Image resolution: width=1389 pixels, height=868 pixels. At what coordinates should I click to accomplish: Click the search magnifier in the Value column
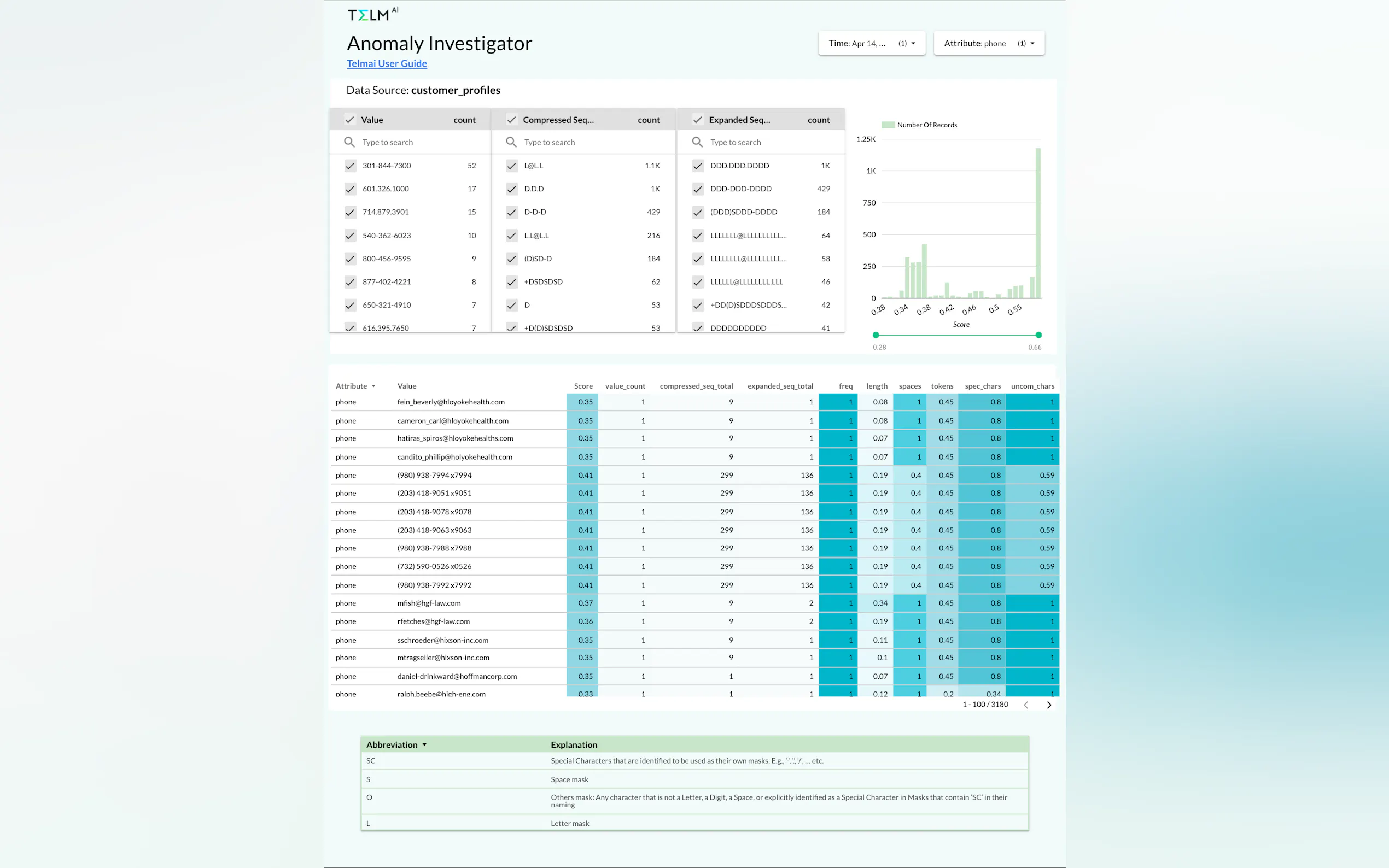349,142
